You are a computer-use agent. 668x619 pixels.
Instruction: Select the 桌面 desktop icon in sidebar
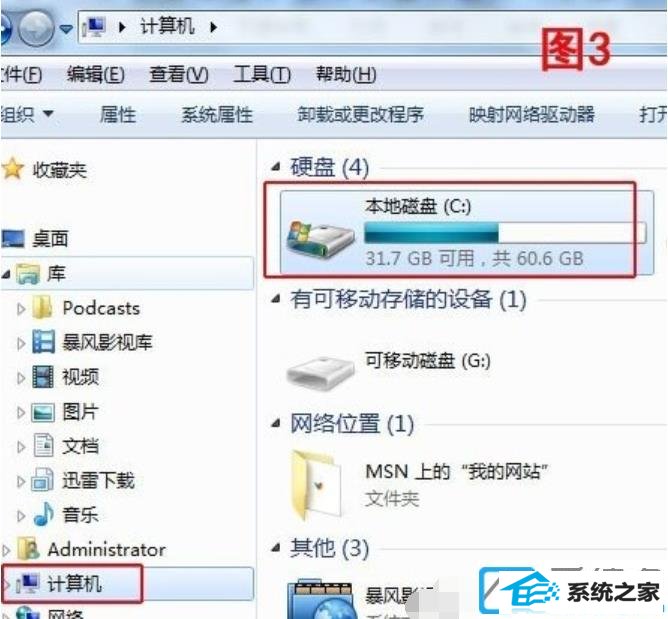point(13,239)
